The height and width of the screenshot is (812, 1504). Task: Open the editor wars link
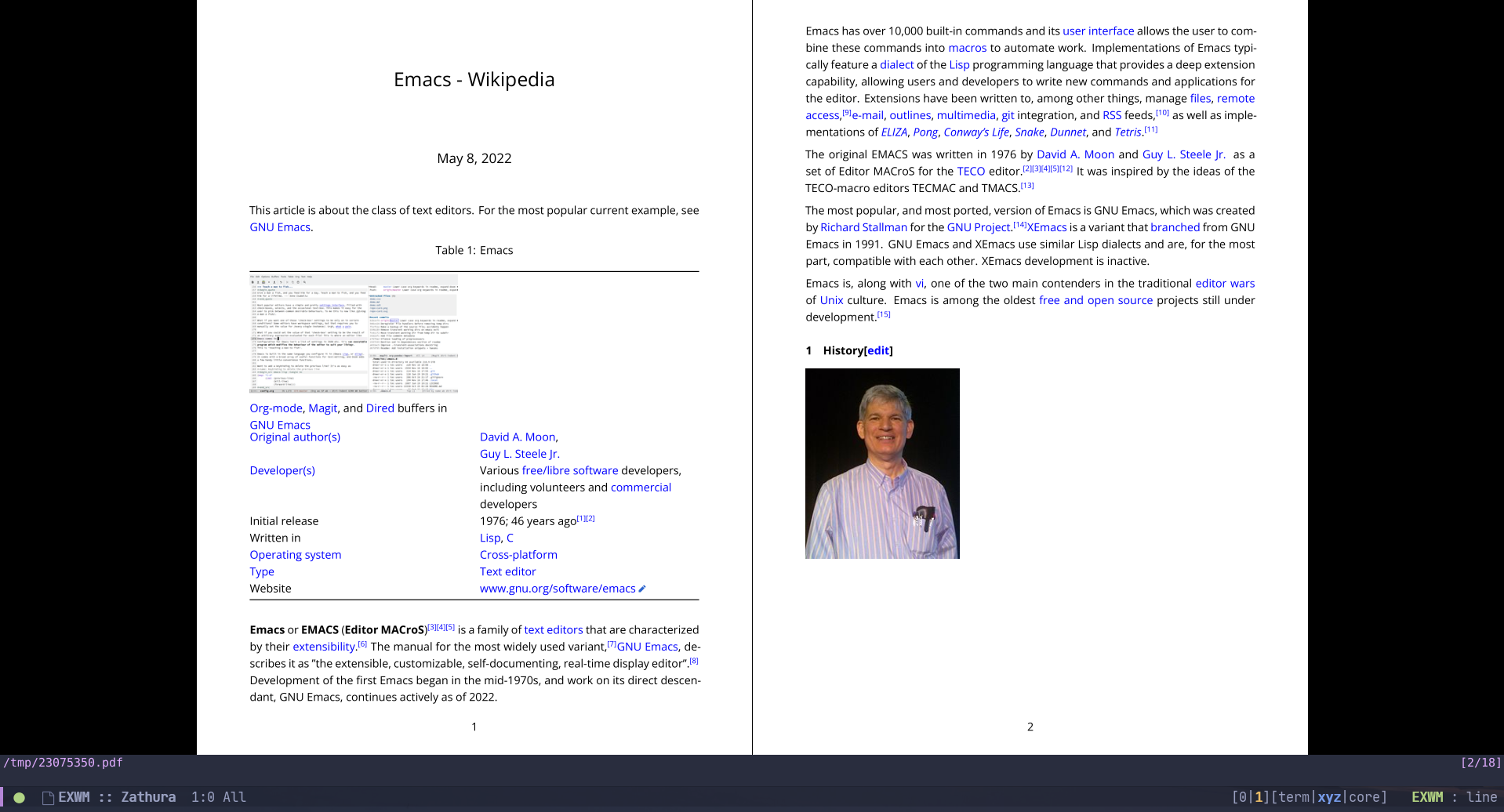pyautogui.click(x=1225, y=283)
